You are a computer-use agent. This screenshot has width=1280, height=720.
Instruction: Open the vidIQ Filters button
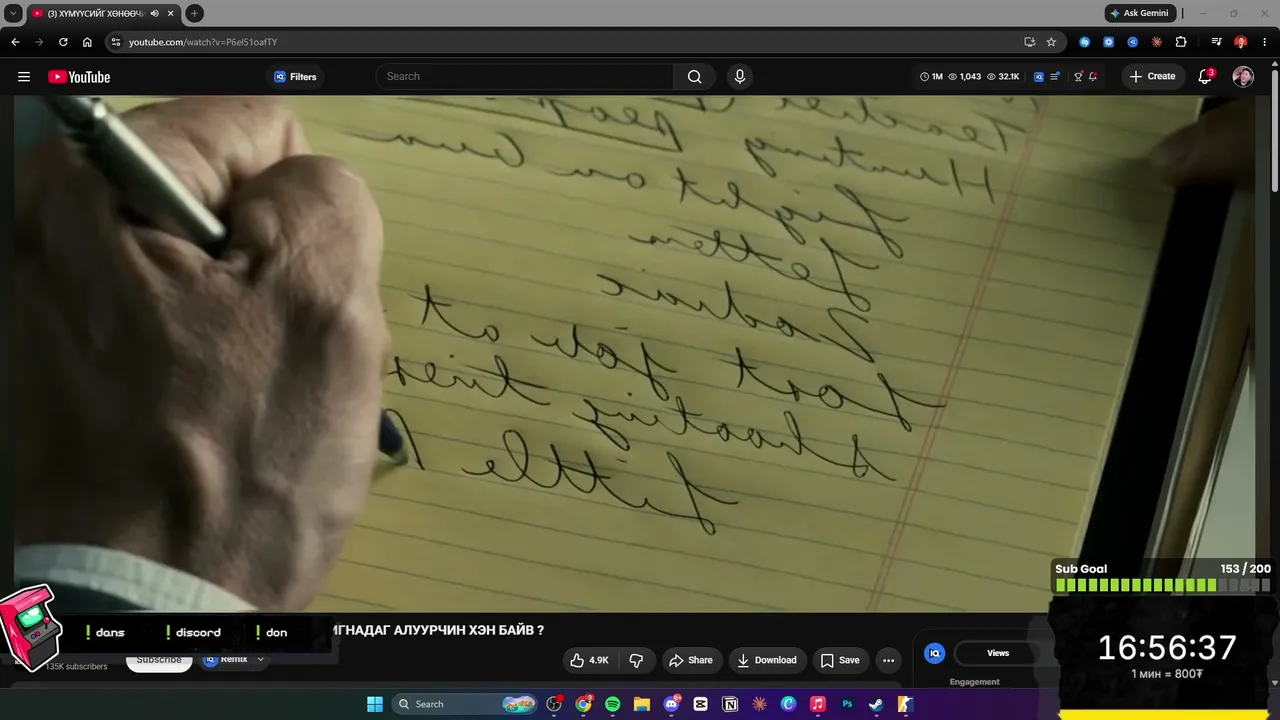tap(295, 77)
